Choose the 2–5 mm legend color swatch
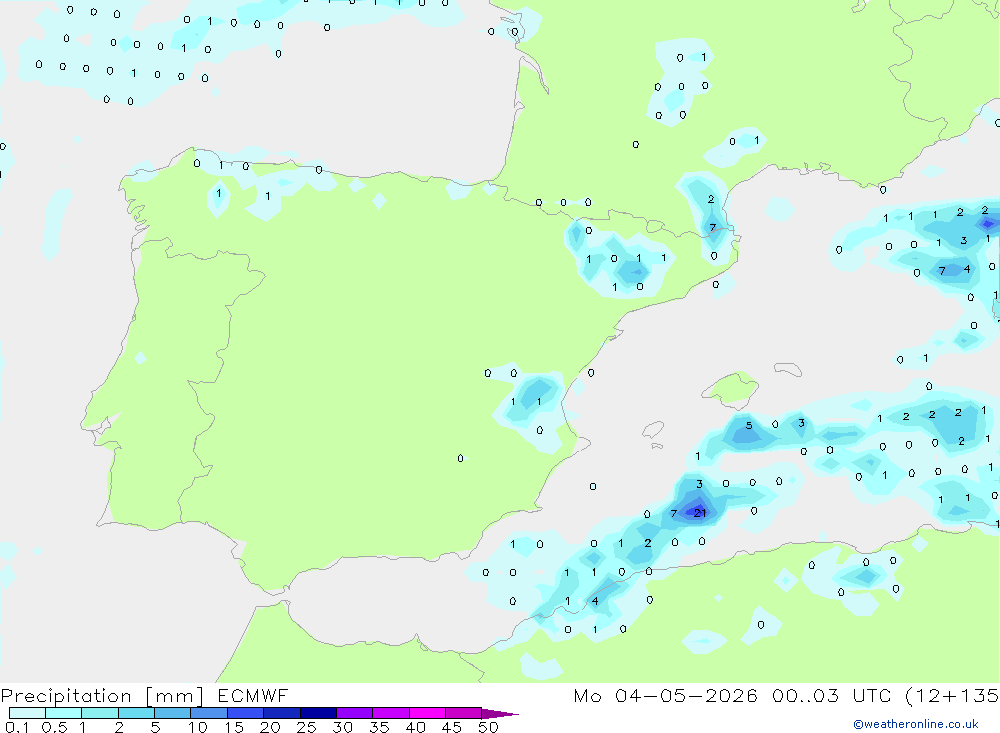 136,713
